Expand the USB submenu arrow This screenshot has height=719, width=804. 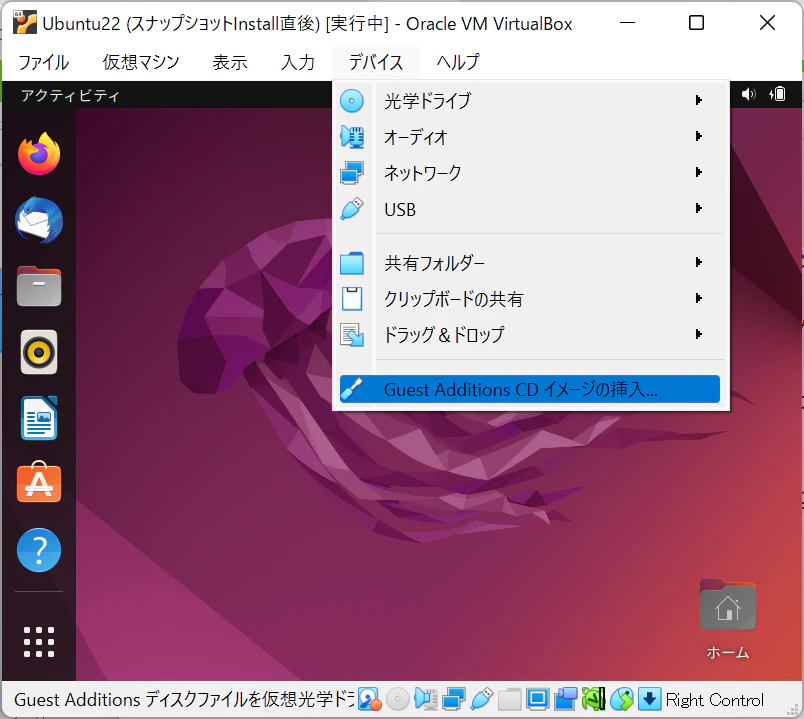point(698,208)
